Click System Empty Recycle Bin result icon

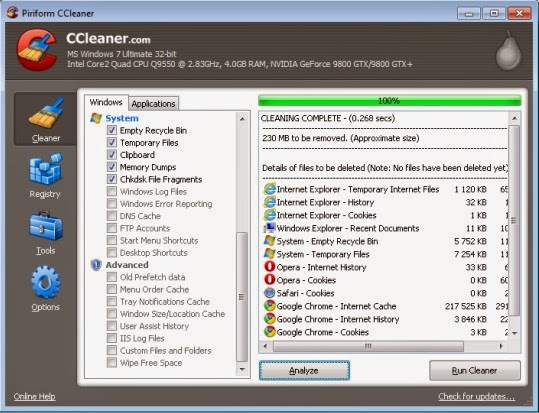click(x=270, y=241)
